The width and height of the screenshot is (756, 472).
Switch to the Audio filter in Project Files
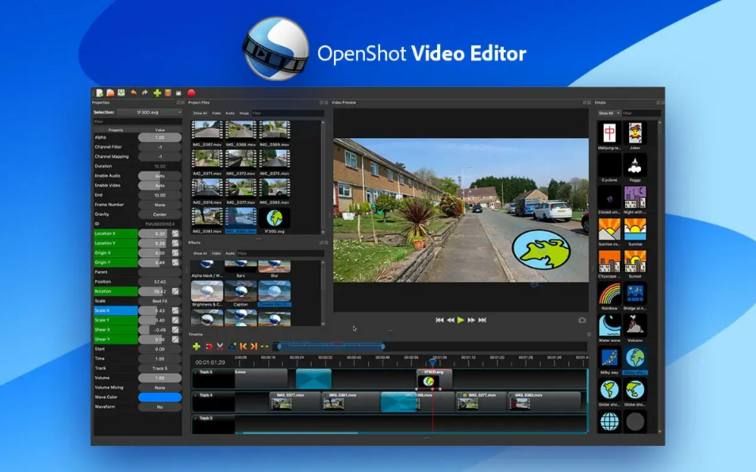(x=230, y=113)
